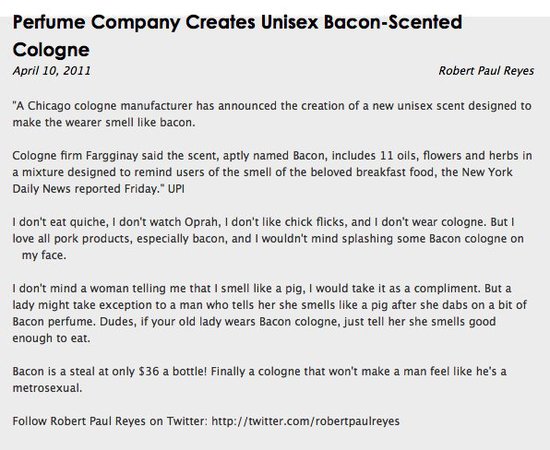Click the article headline about Bacon-Scented Cologne

click(237, 36)
